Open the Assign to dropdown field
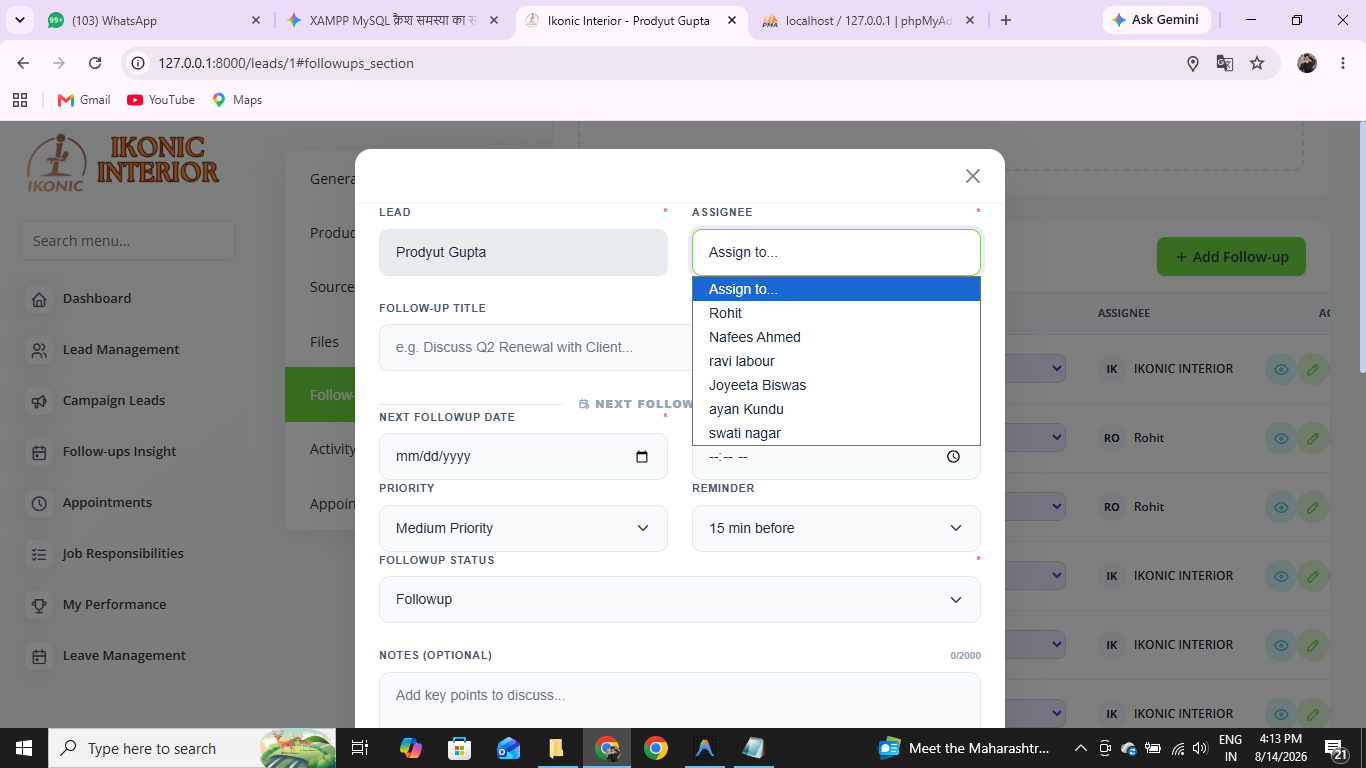 click(836, 252)
